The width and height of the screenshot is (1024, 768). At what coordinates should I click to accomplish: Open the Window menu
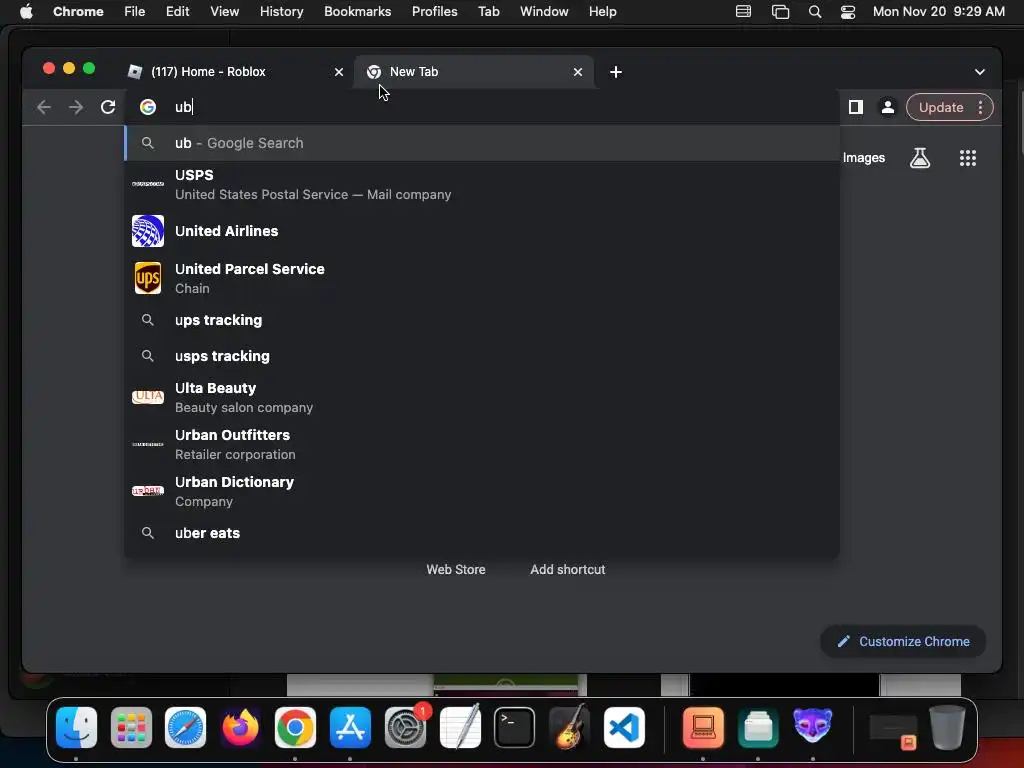click(544, 12)
